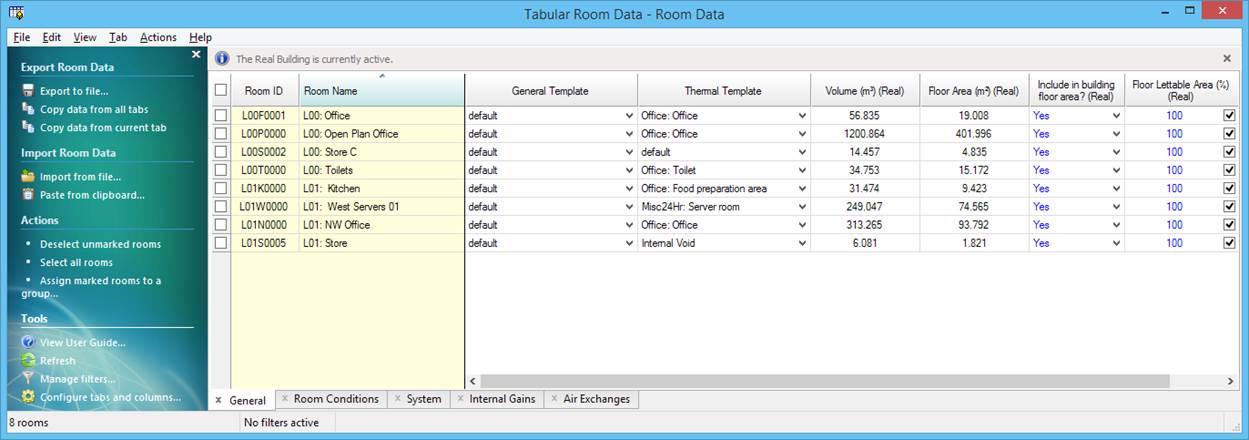Viewport: 1249px width, 440px height.
Task: Open the Help menu
Action: click(x=200, y=37)
